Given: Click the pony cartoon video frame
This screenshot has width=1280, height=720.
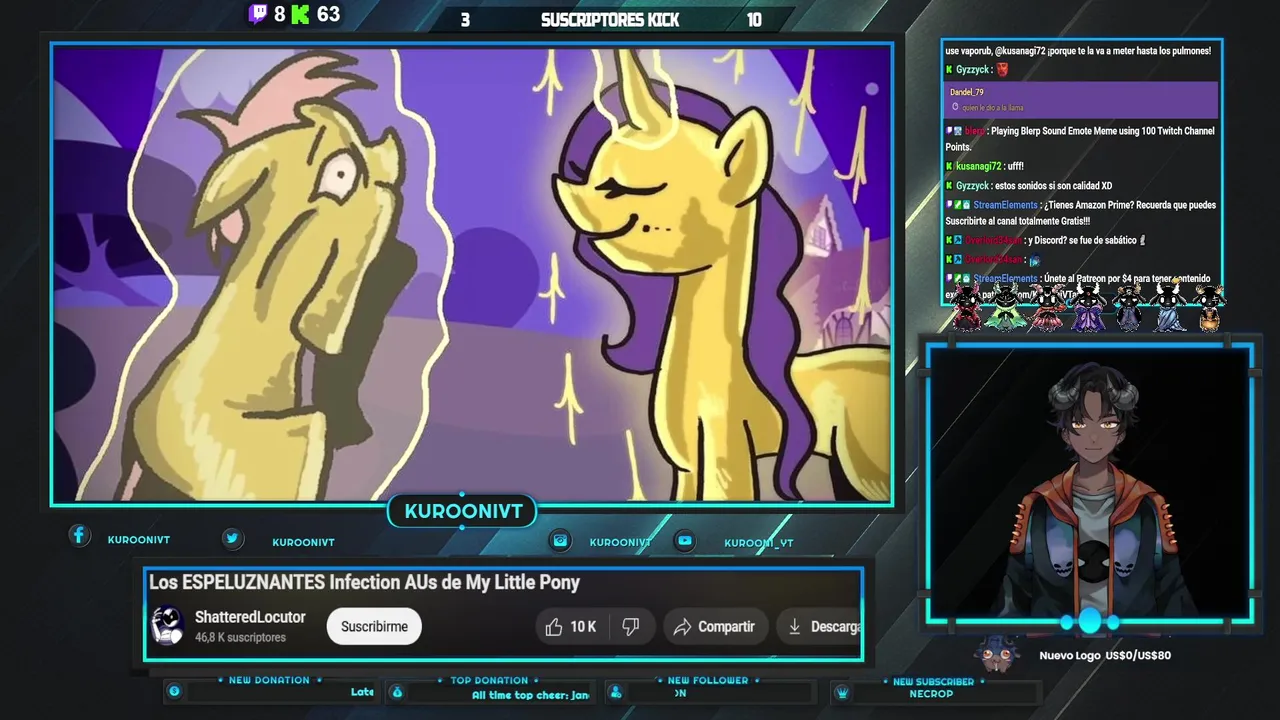Looking at the screenshot, I should pos(472,274).
